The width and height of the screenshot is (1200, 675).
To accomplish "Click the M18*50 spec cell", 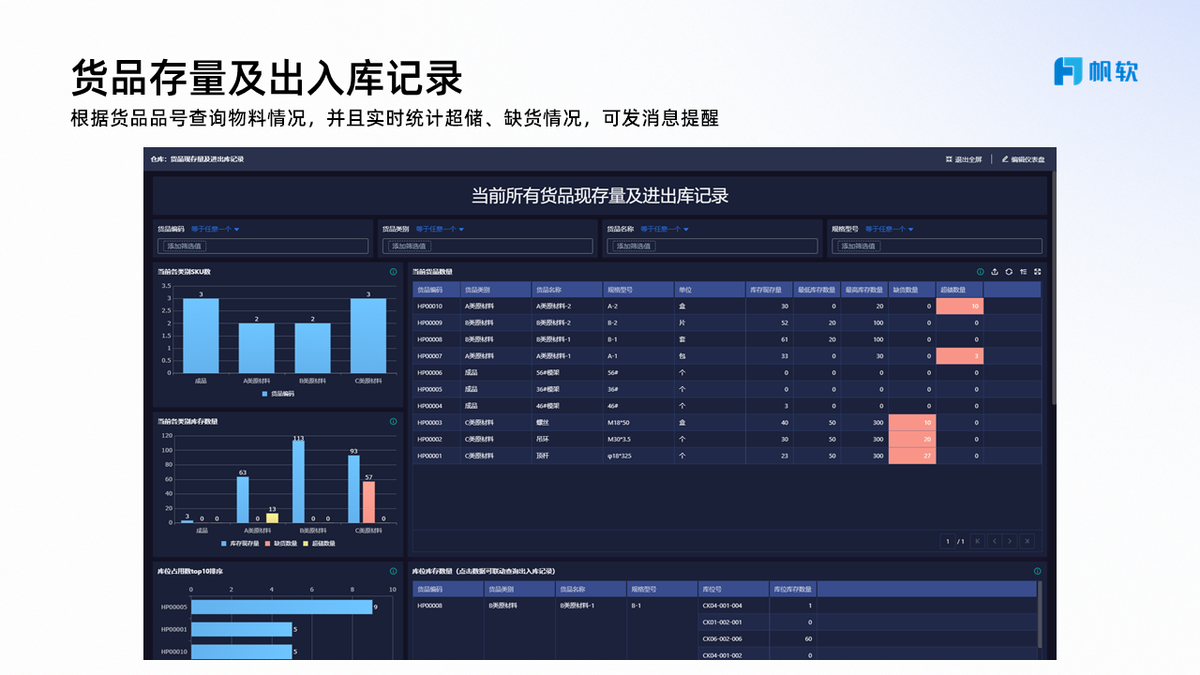I will 637,422.
